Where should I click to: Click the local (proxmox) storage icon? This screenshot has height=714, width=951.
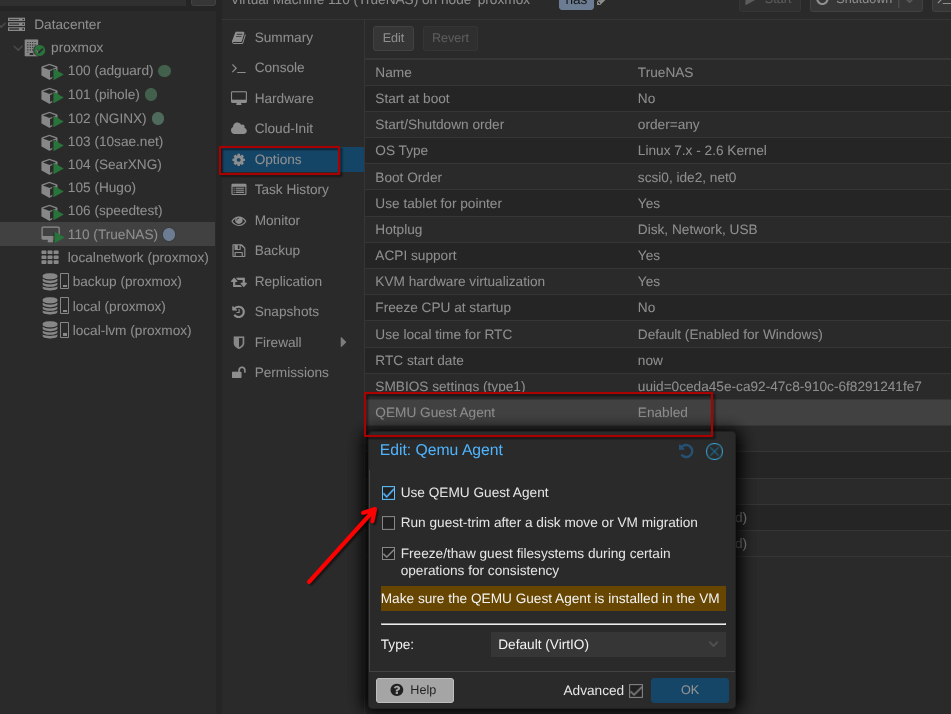tap(55, 306)
